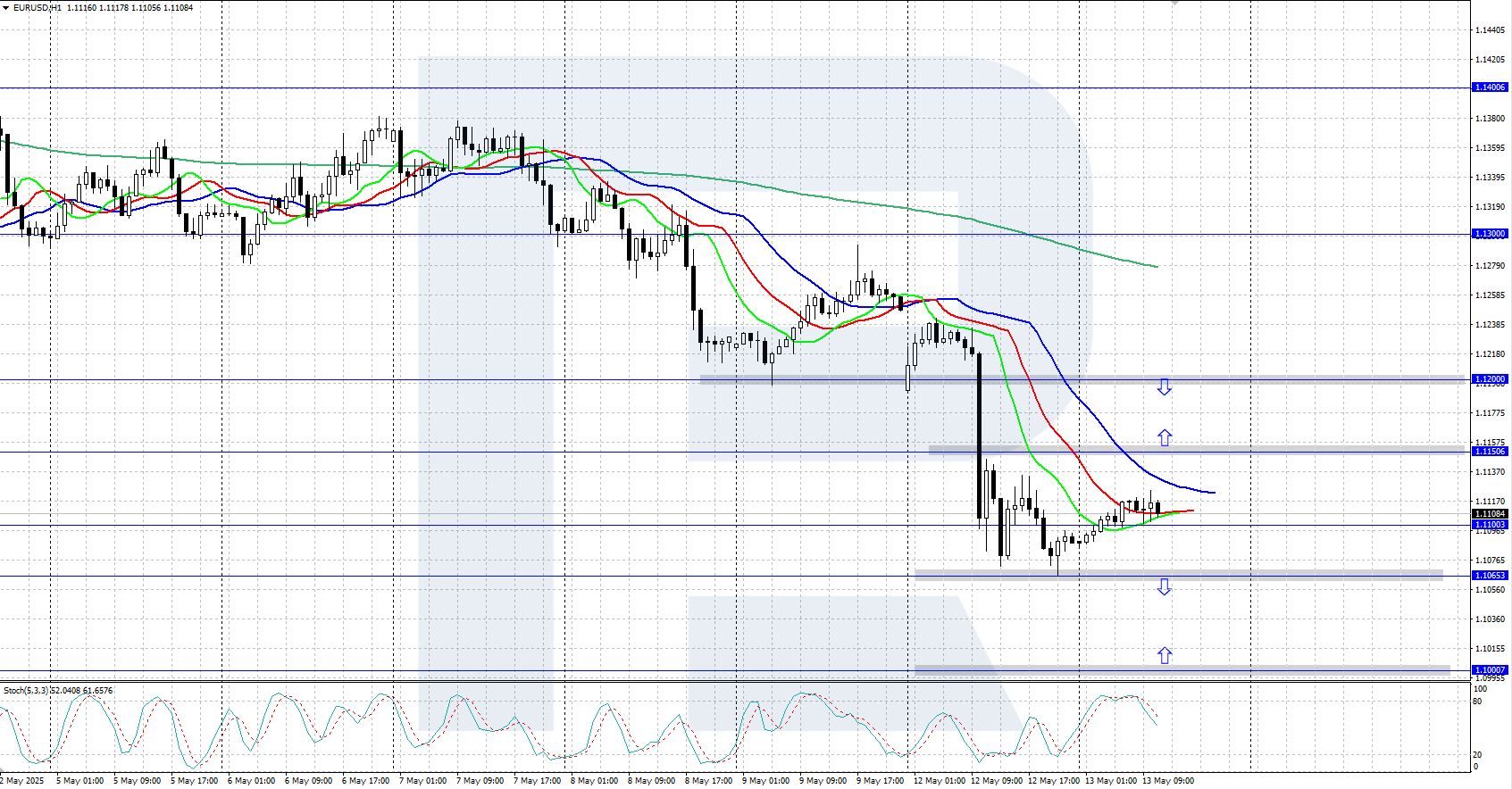The width and height of the screenshot is (1512, 789).
Task: Select the blue 1.14006 price level label
Action: click(1490, 87)
